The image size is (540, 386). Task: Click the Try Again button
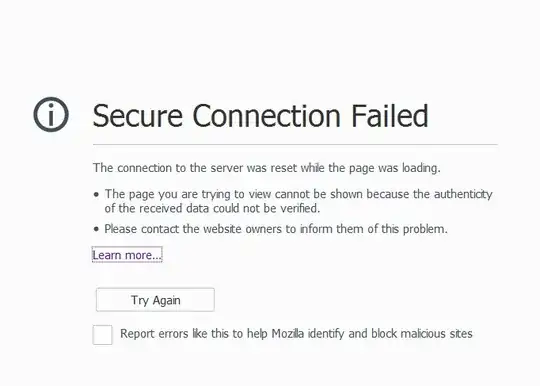tap(155, 300)
